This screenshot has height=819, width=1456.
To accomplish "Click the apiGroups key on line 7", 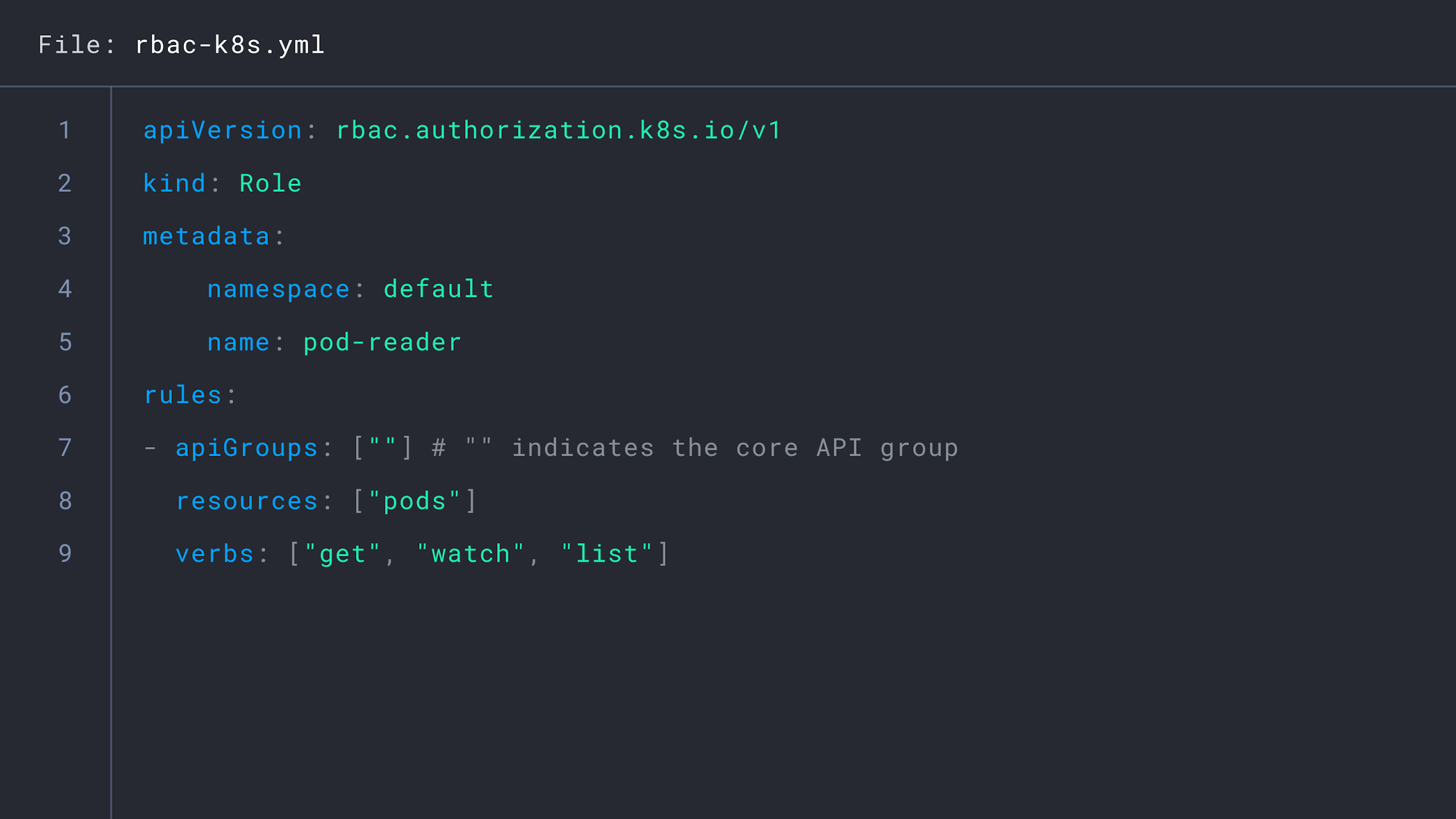I will tap(246, 448).
